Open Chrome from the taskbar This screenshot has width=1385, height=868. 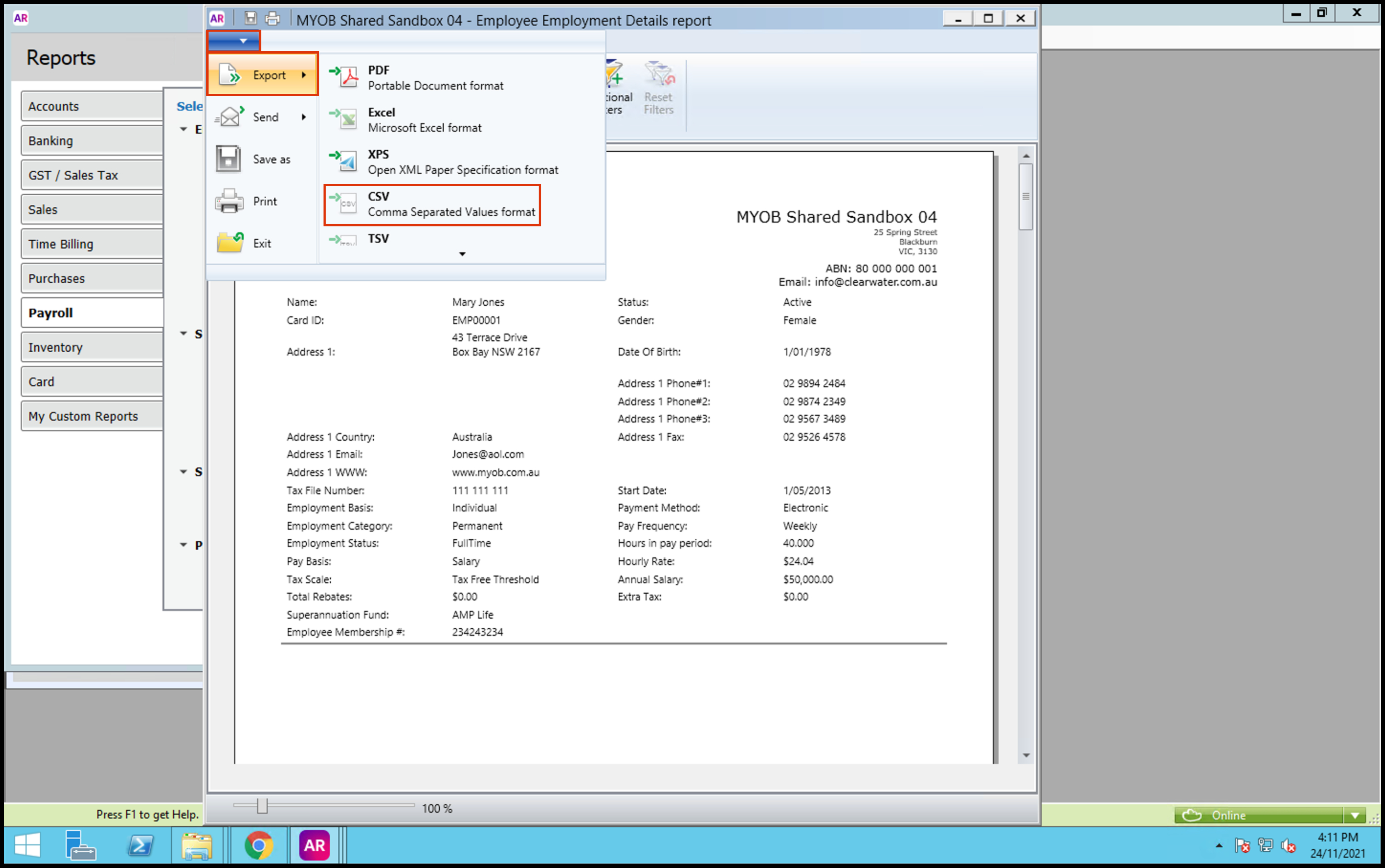[x=258, y=845]
